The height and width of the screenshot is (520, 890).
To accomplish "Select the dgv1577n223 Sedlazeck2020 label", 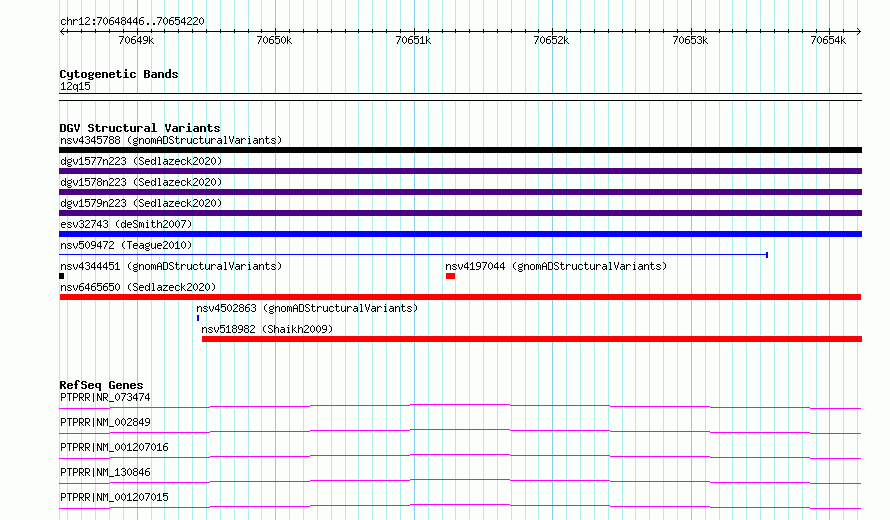I will (x=141, y=161).
